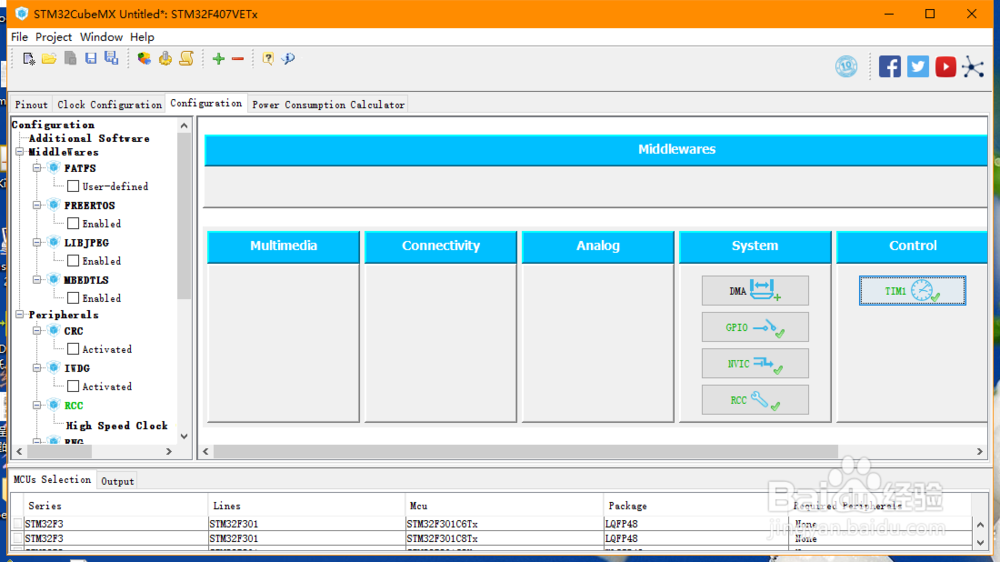Collapse the MiddleWares tree node
1000x562 pixels.
(x=20, y=152)
